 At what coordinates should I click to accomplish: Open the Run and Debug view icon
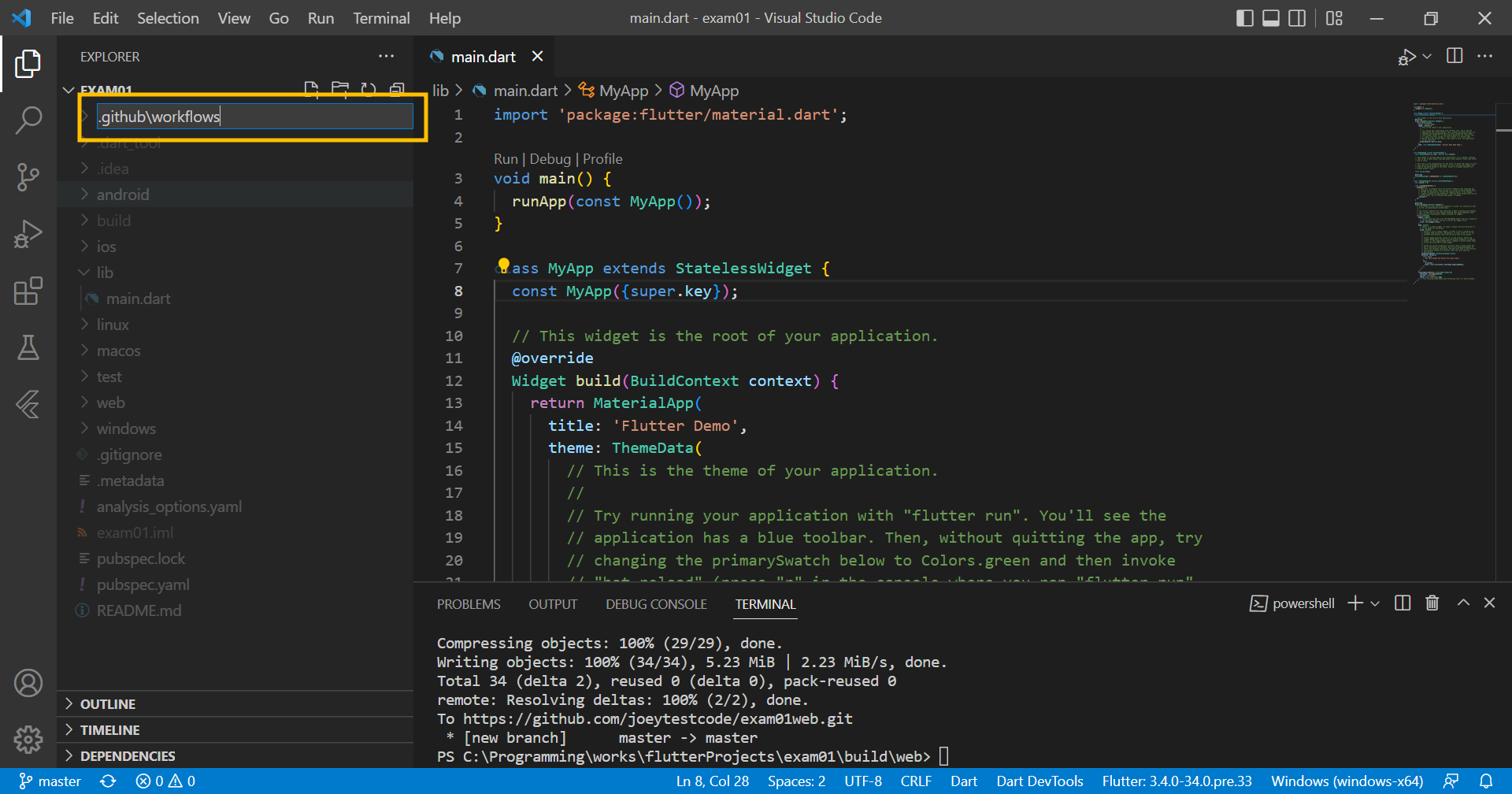(x=28, y=234)
